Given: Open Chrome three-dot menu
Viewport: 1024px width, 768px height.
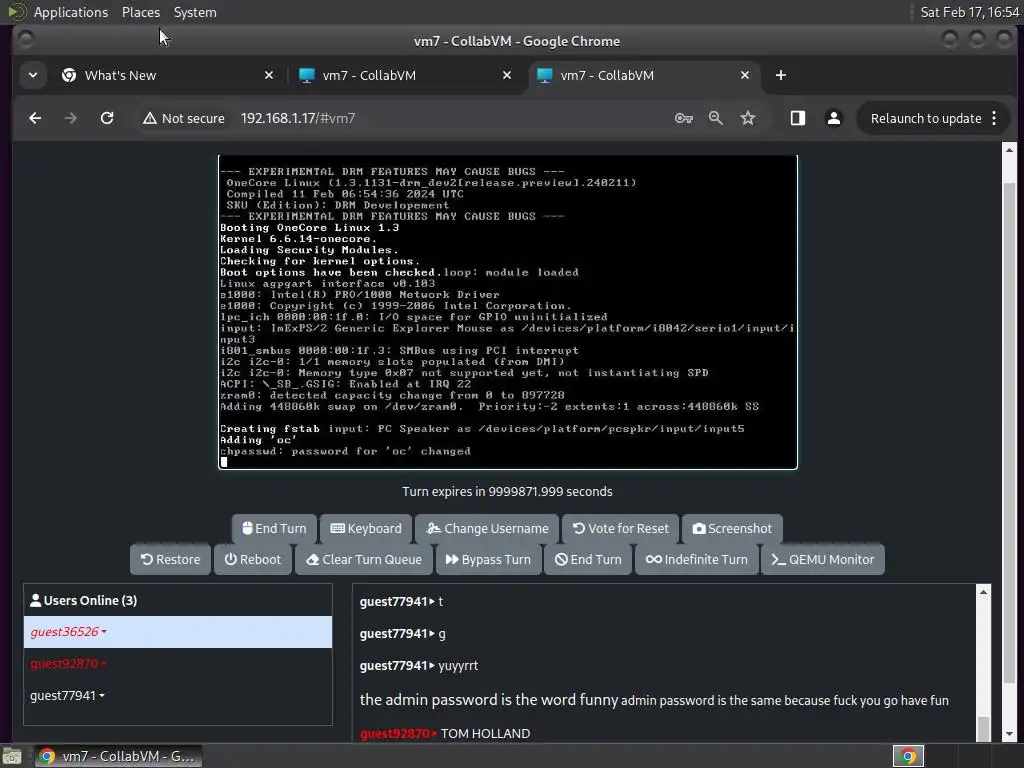Looking at the screenshot, I should (994, 118).
